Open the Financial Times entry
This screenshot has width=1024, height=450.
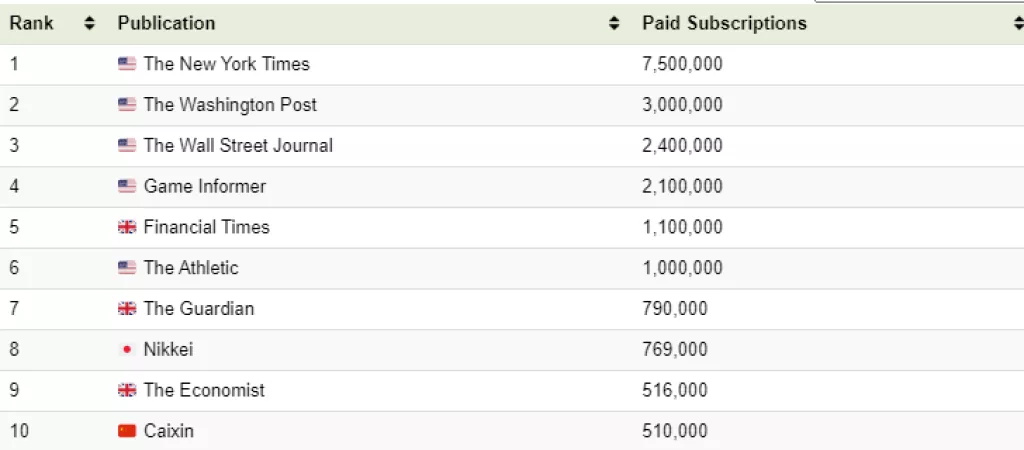click(x=206, y=228)
